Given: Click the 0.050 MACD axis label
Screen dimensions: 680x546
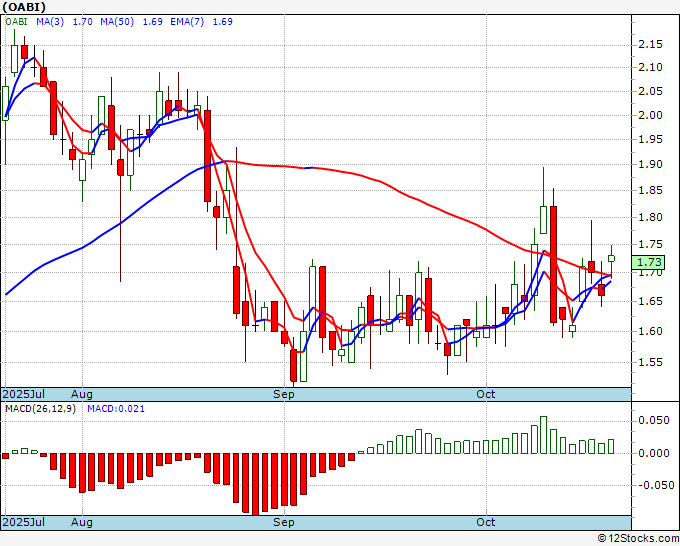Looking at the screenshot, I should click(x=654, y=420).
